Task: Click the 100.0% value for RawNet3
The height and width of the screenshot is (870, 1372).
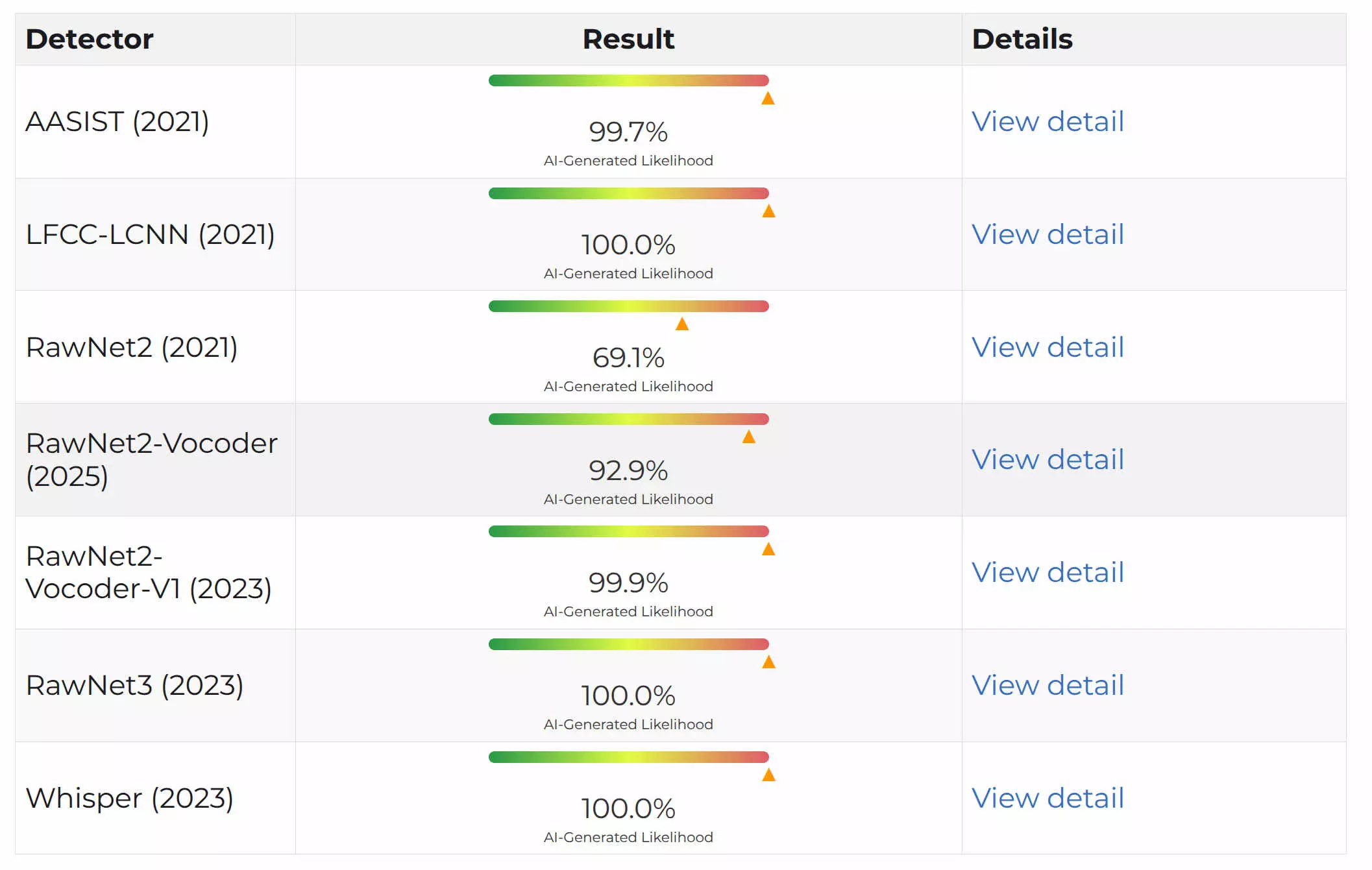Action: click(628, 696)
